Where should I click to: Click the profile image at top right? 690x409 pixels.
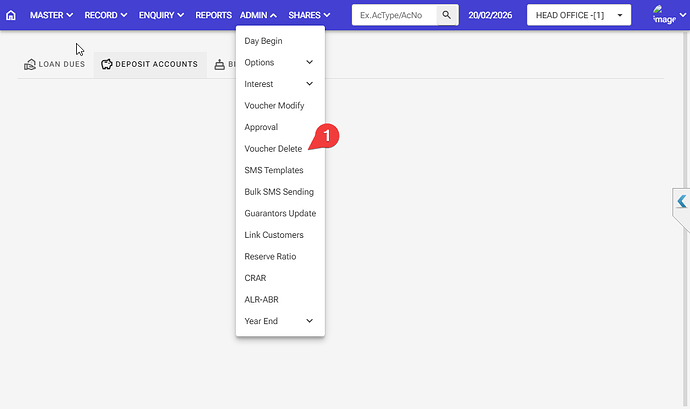(663, 15)
